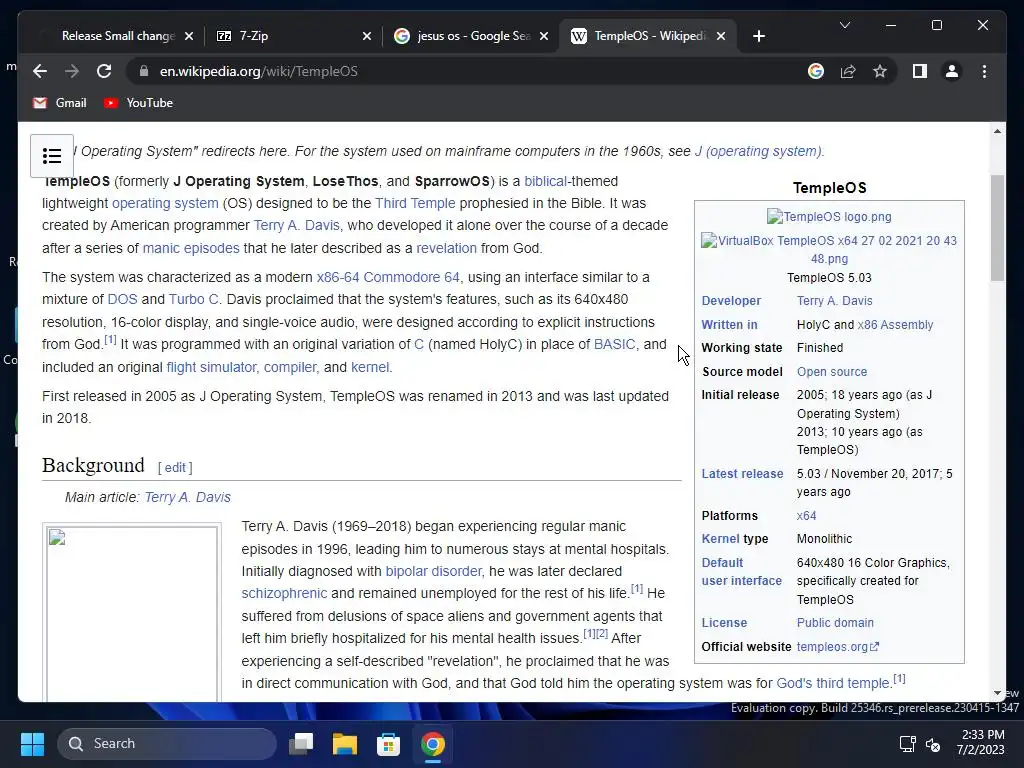Click the edit link beside Background
The height and width of the screenshot is (768, 1024).
coord(175,468)
